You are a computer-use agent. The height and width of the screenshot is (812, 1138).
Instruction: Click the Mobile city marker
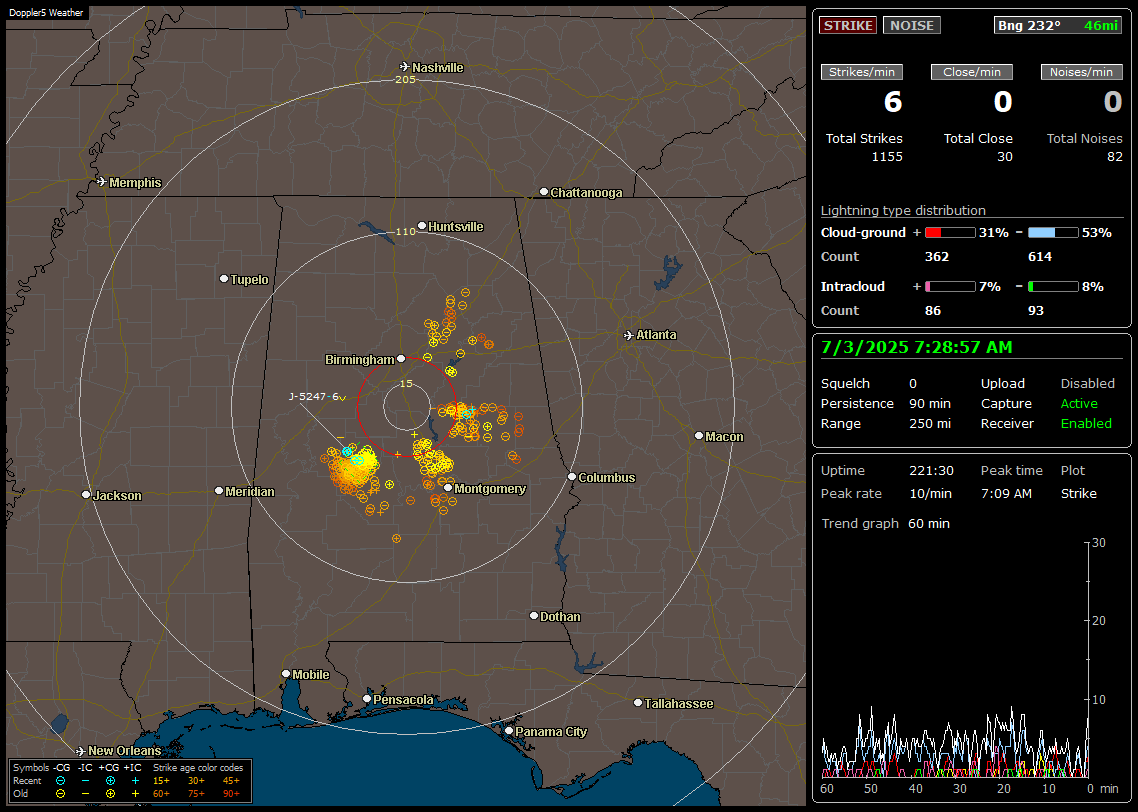(x=286, y=674)
